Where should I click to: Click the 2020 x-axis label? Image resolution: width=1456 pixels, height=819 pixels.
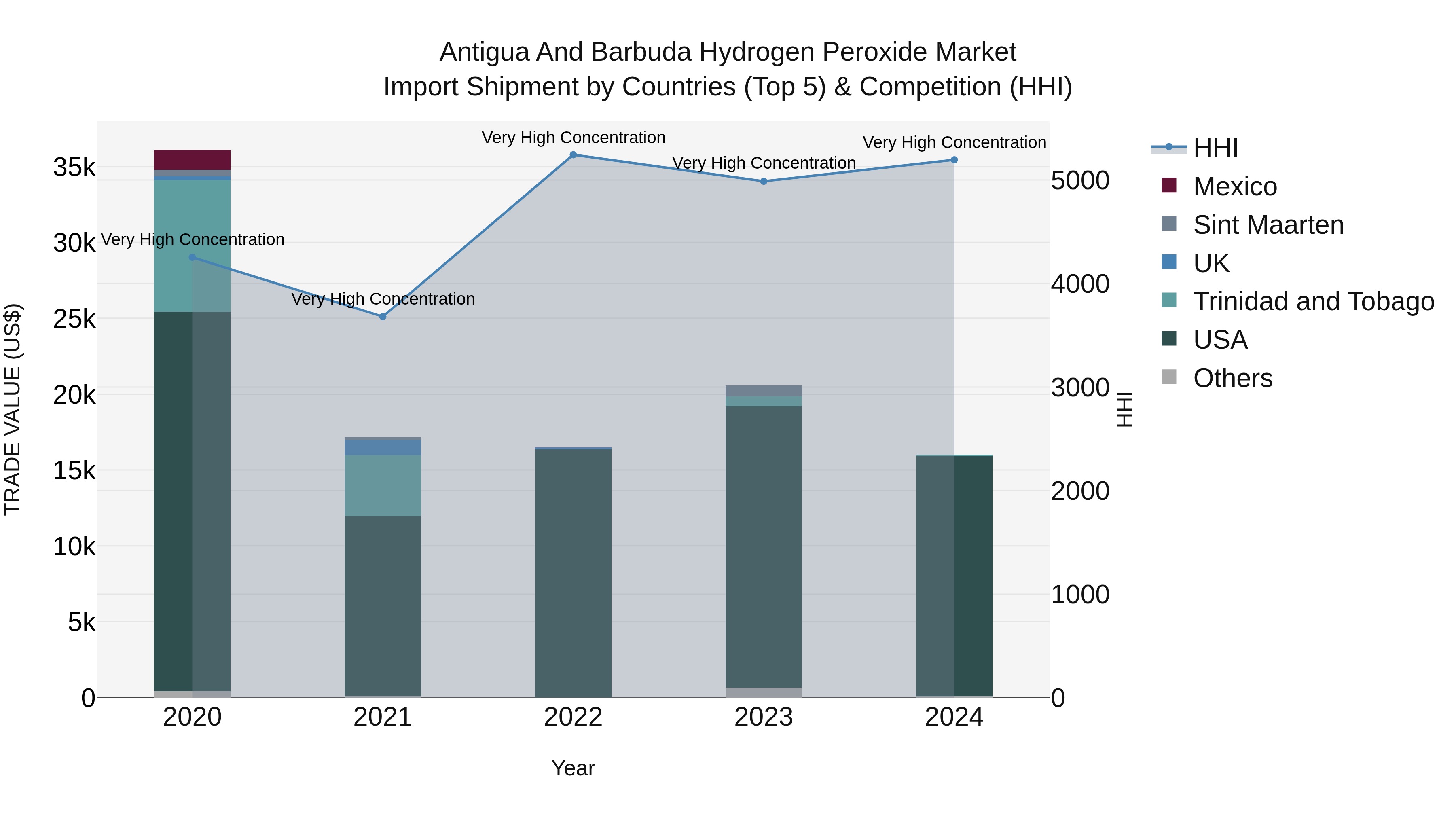coord(192,717)
